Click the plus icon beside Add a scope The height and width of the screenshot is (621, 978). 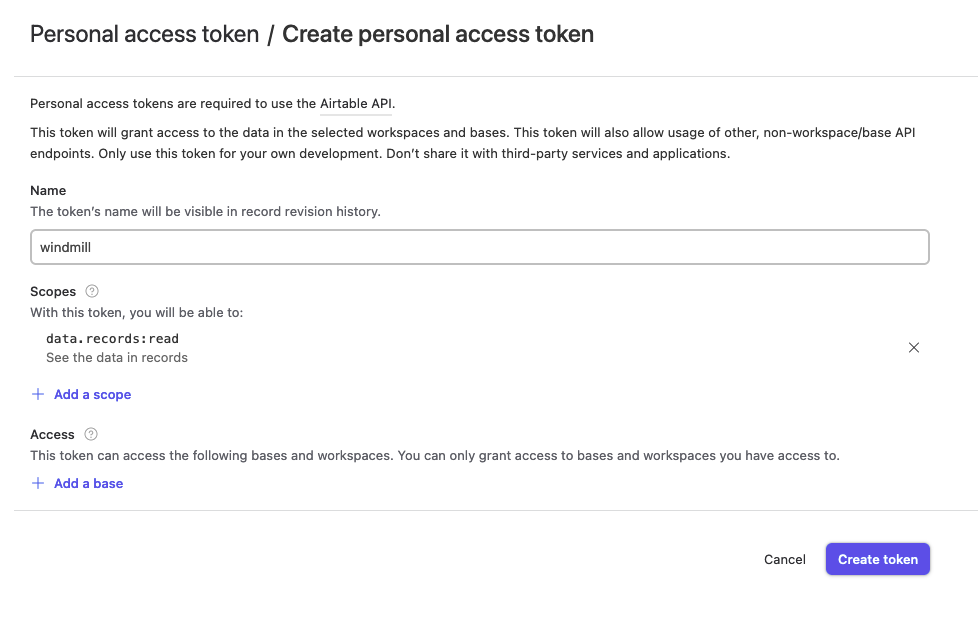[x=38, y=394]
